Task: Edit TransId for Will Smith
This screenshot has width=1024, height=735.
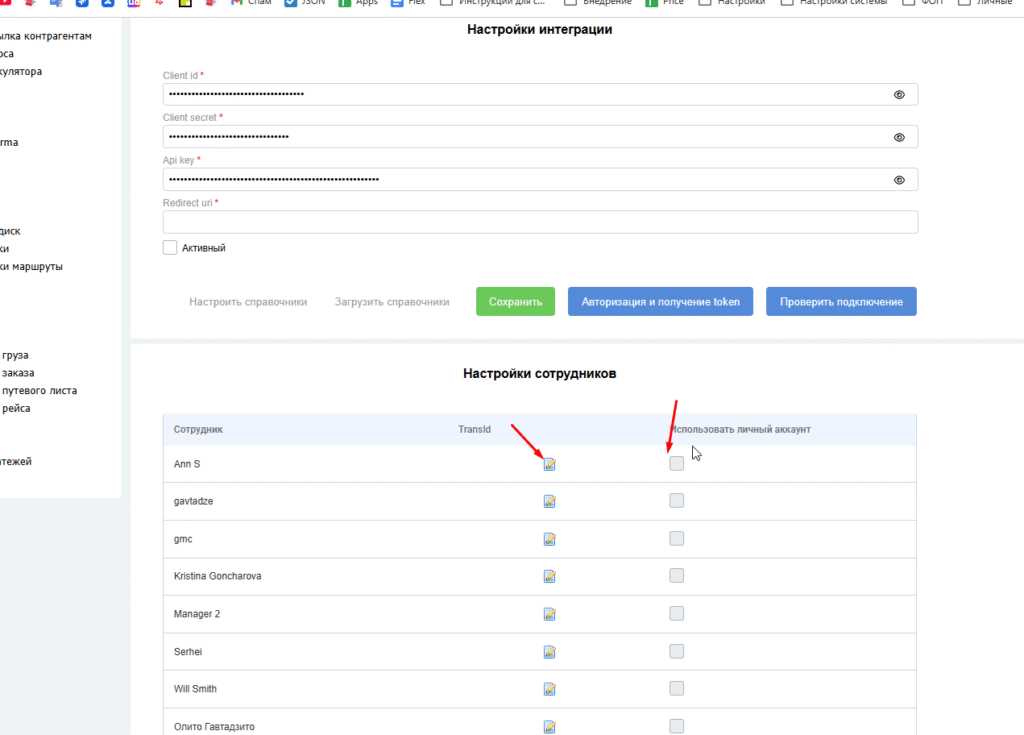Action: (549, 689)
